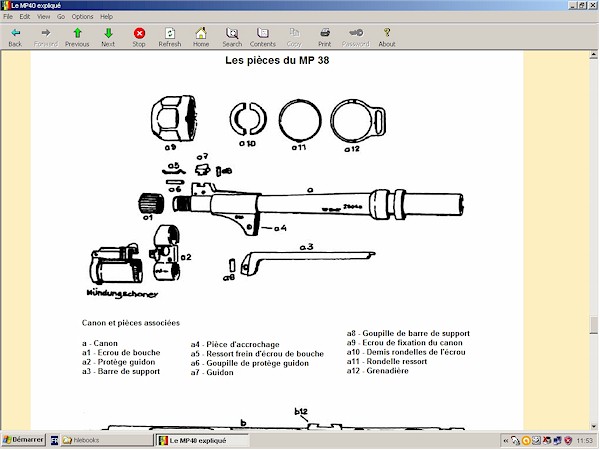Click the legend entry a4 - Pièce d'accrochage

pos(235,344)
